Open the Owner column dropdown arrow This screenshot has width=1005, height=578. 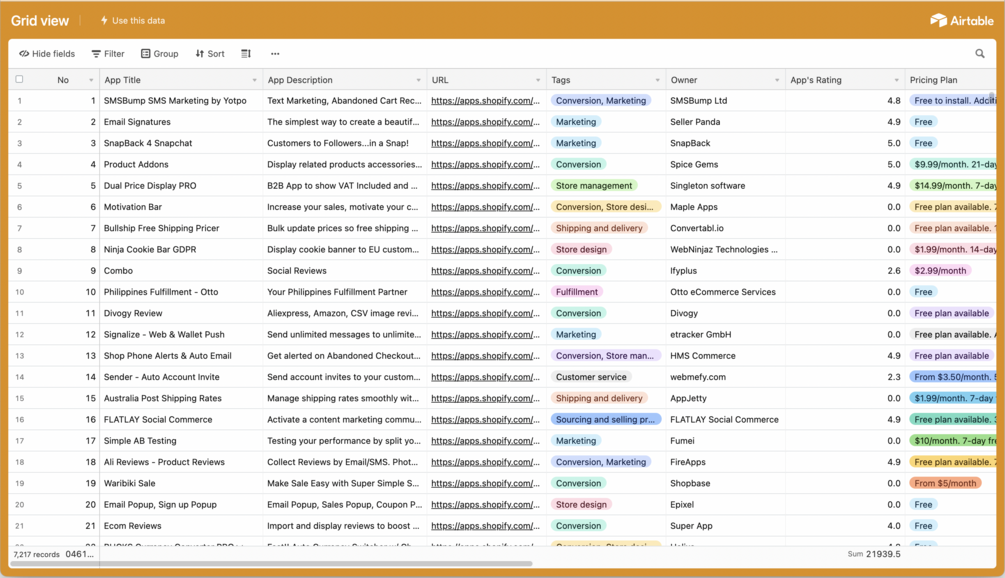click(x=777, y=80)
